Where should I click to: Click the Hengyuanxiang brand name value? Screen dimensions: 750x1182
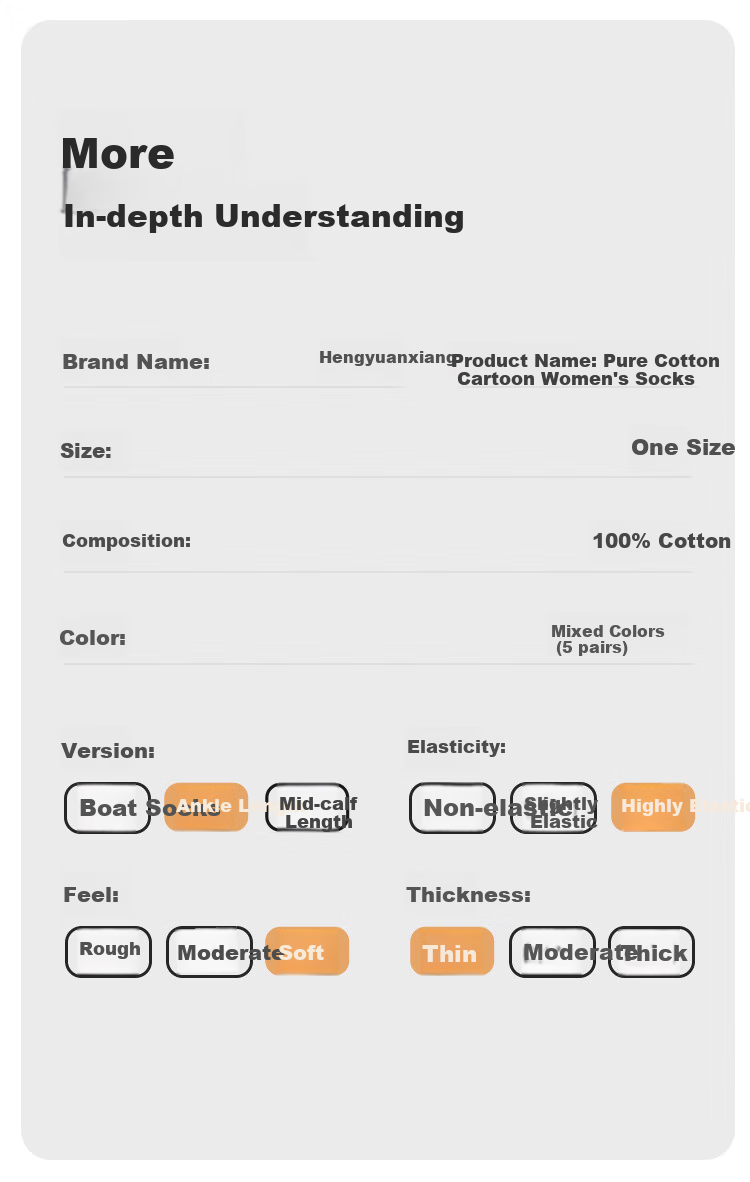point(387,357)
